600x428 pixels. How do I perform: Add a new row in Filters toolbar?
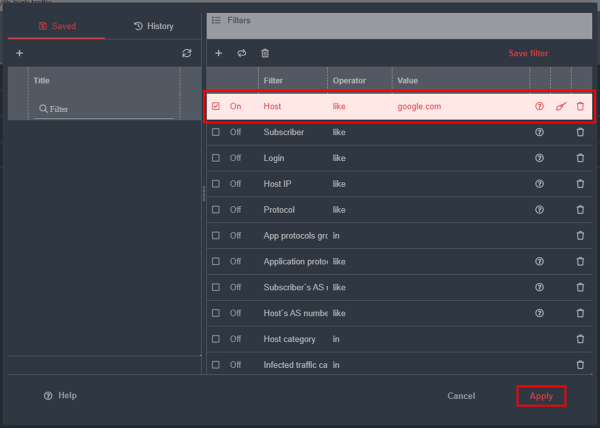[219, 53]
